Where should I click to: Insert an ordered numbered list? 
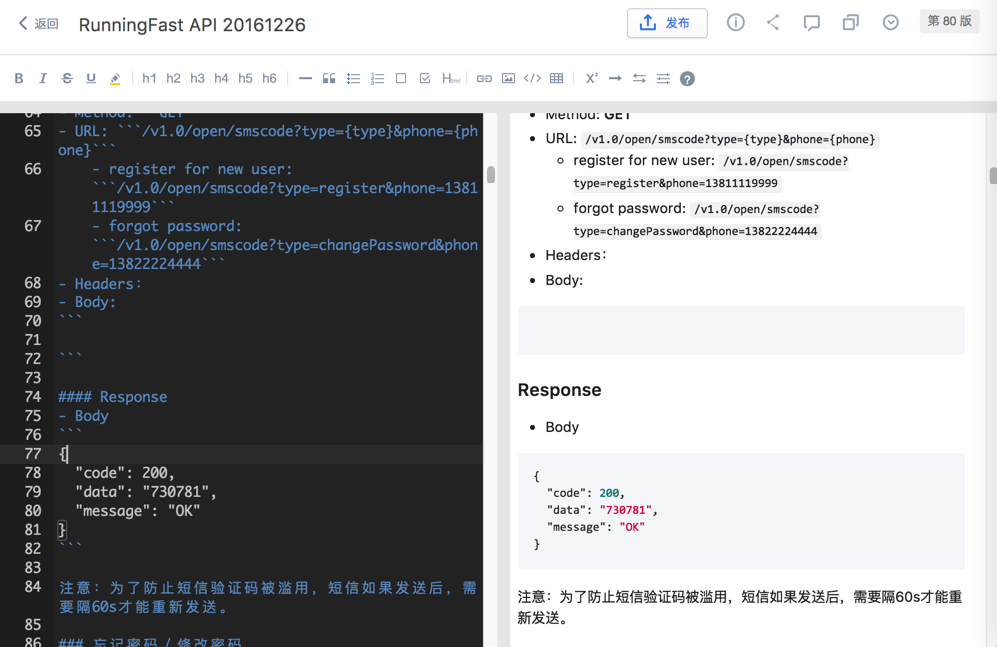coord(378,78)
